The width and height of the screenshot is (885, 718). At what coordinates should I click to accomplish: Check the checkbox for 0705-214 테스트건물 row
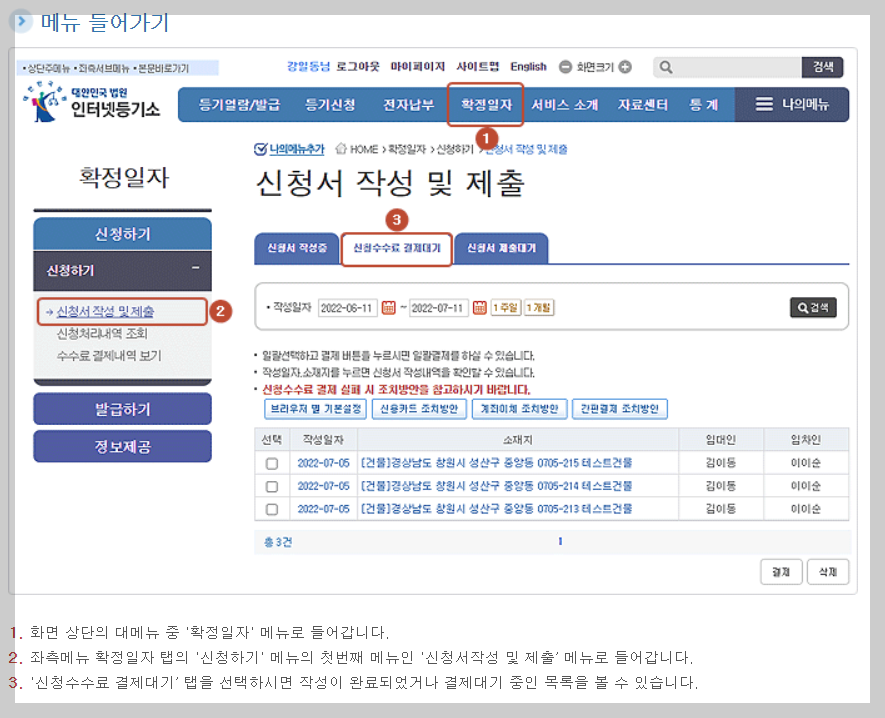click(x=272, y=488)
